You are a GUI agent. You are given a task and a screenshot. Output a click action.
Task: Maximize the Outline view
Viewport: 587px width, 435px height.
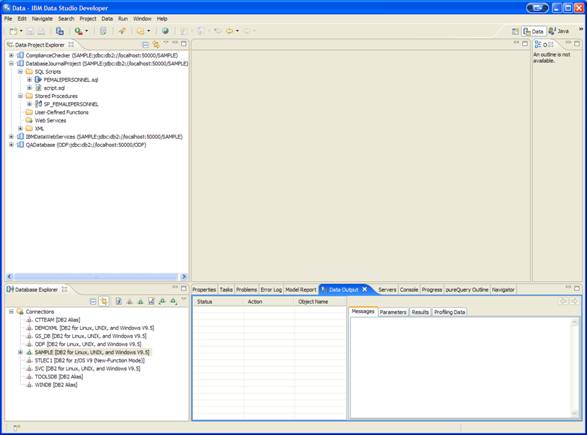click(577, 44)
